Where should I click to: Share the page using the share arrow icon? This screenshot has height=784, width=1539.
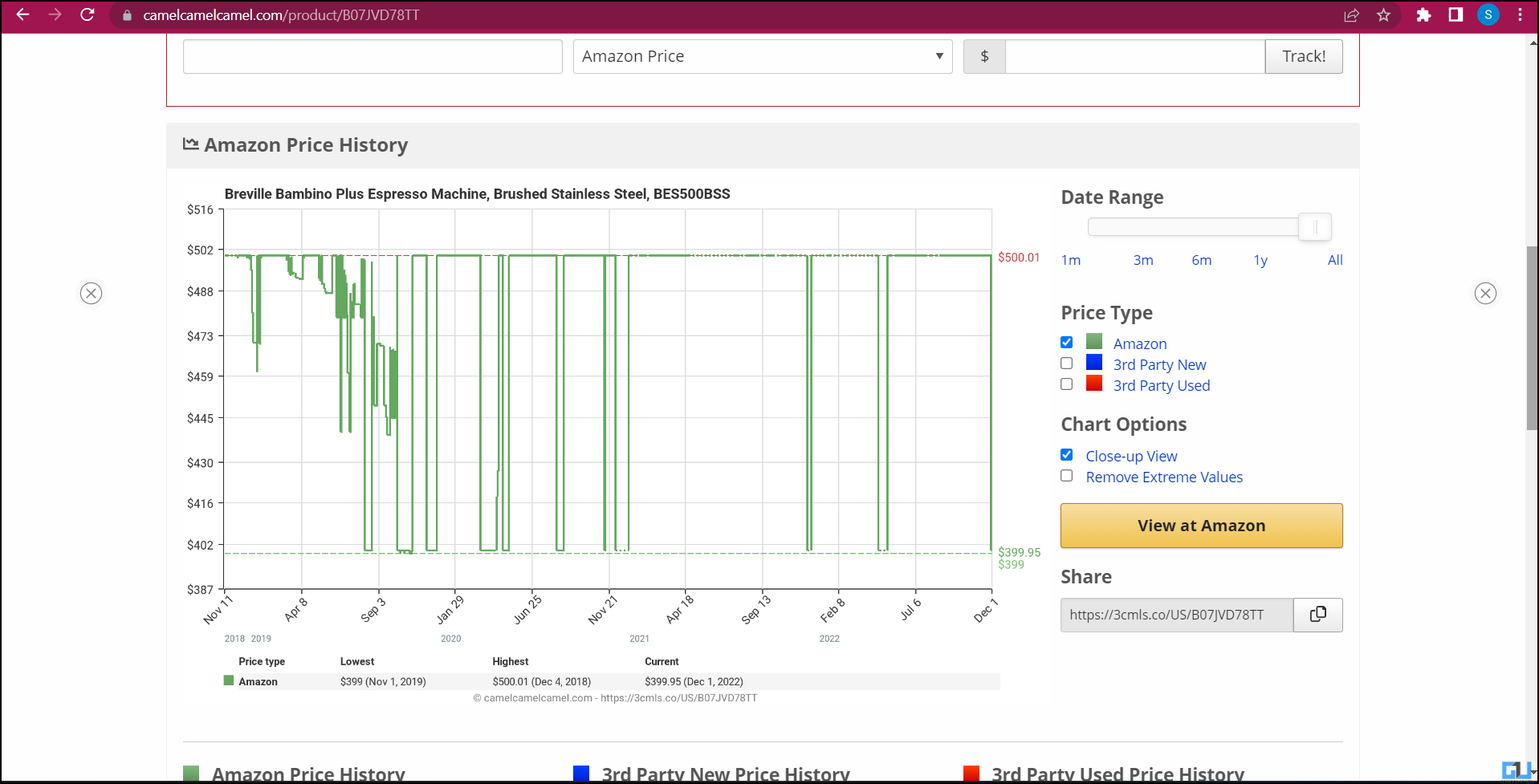pyautogui.click(x=1353, y=14)
